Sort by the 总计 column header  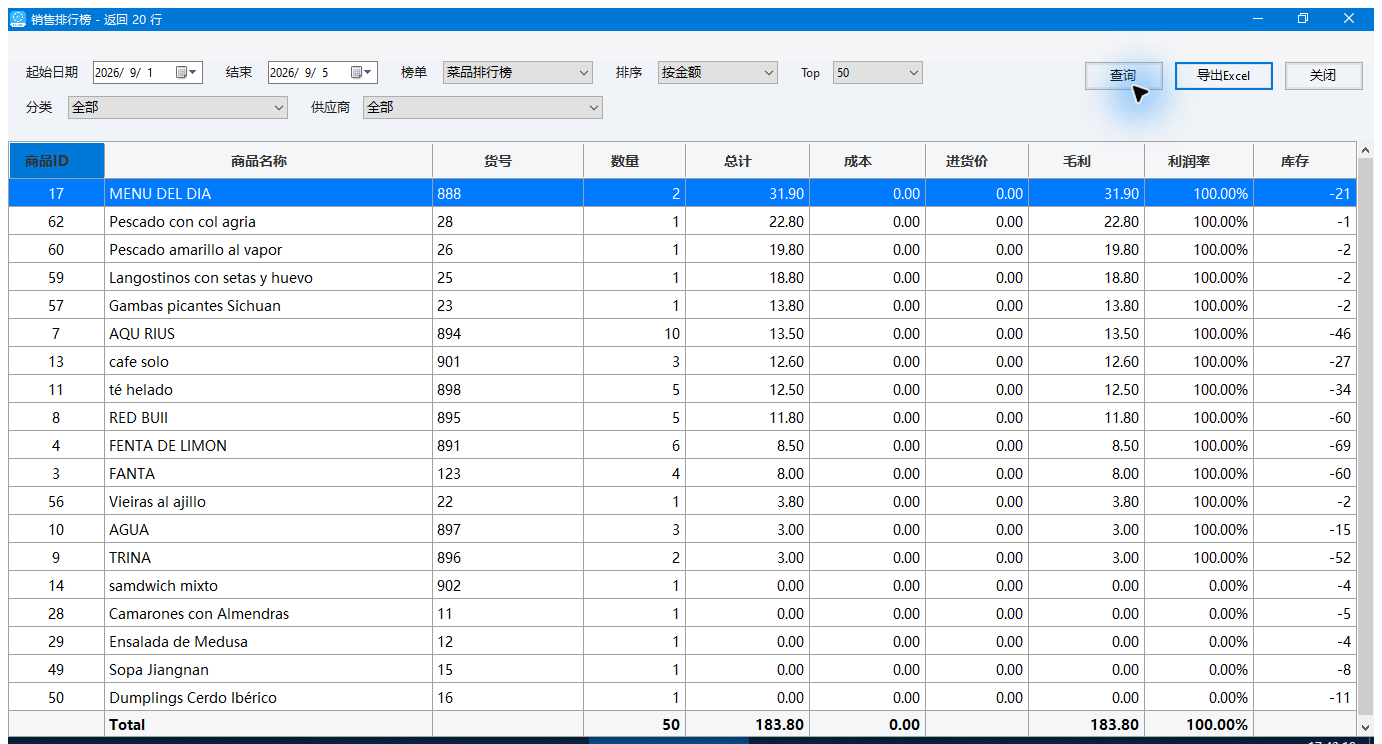coord(747,161)
